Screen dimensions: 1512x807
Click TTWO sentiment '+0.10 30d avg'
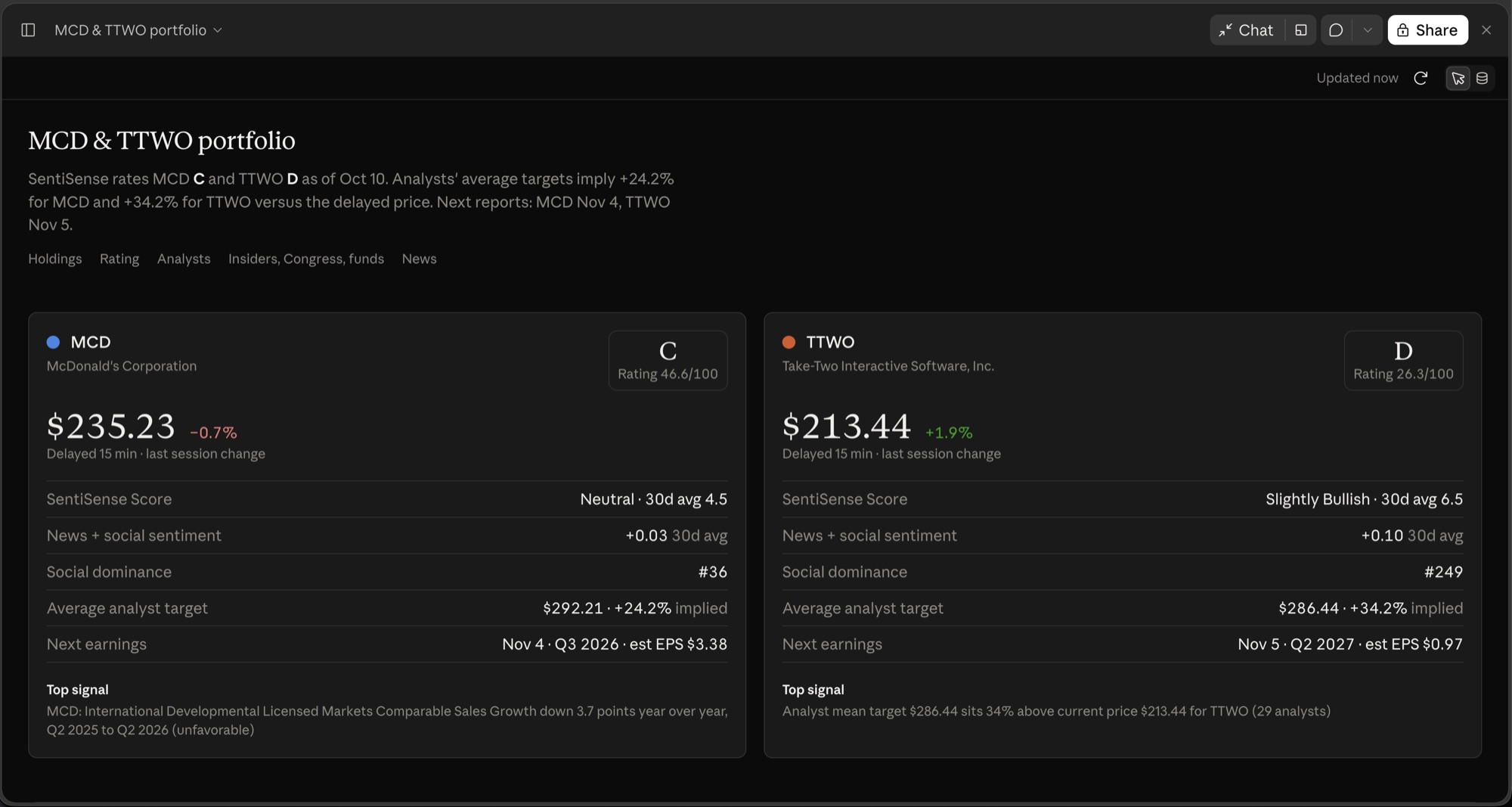coord(1412,535)
